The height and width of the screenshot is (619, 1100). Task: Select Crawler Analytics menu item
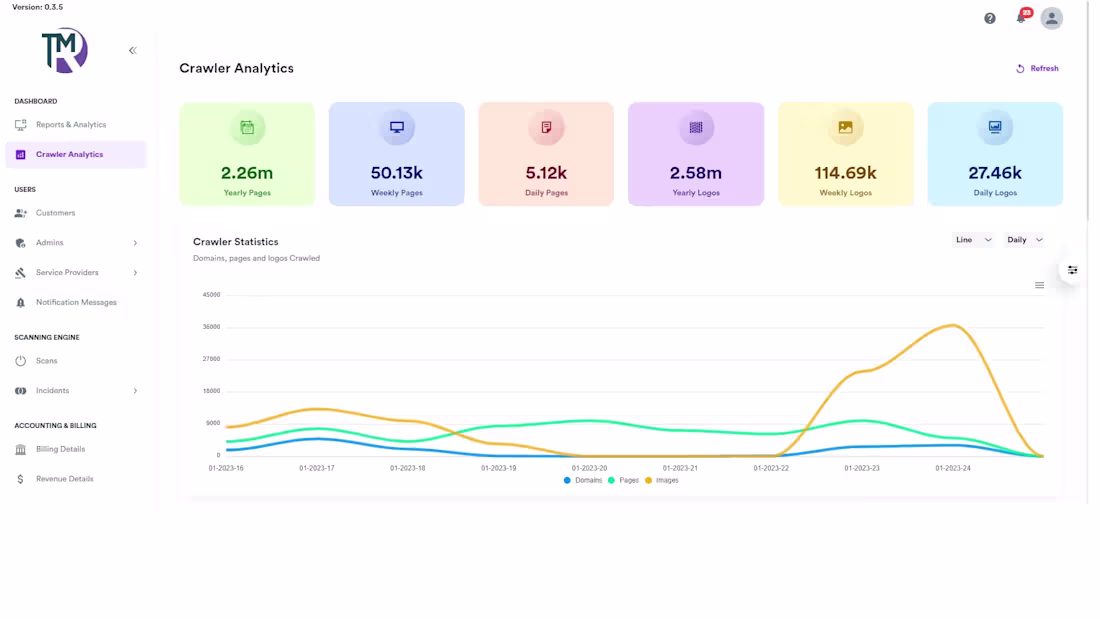point(76,154)
